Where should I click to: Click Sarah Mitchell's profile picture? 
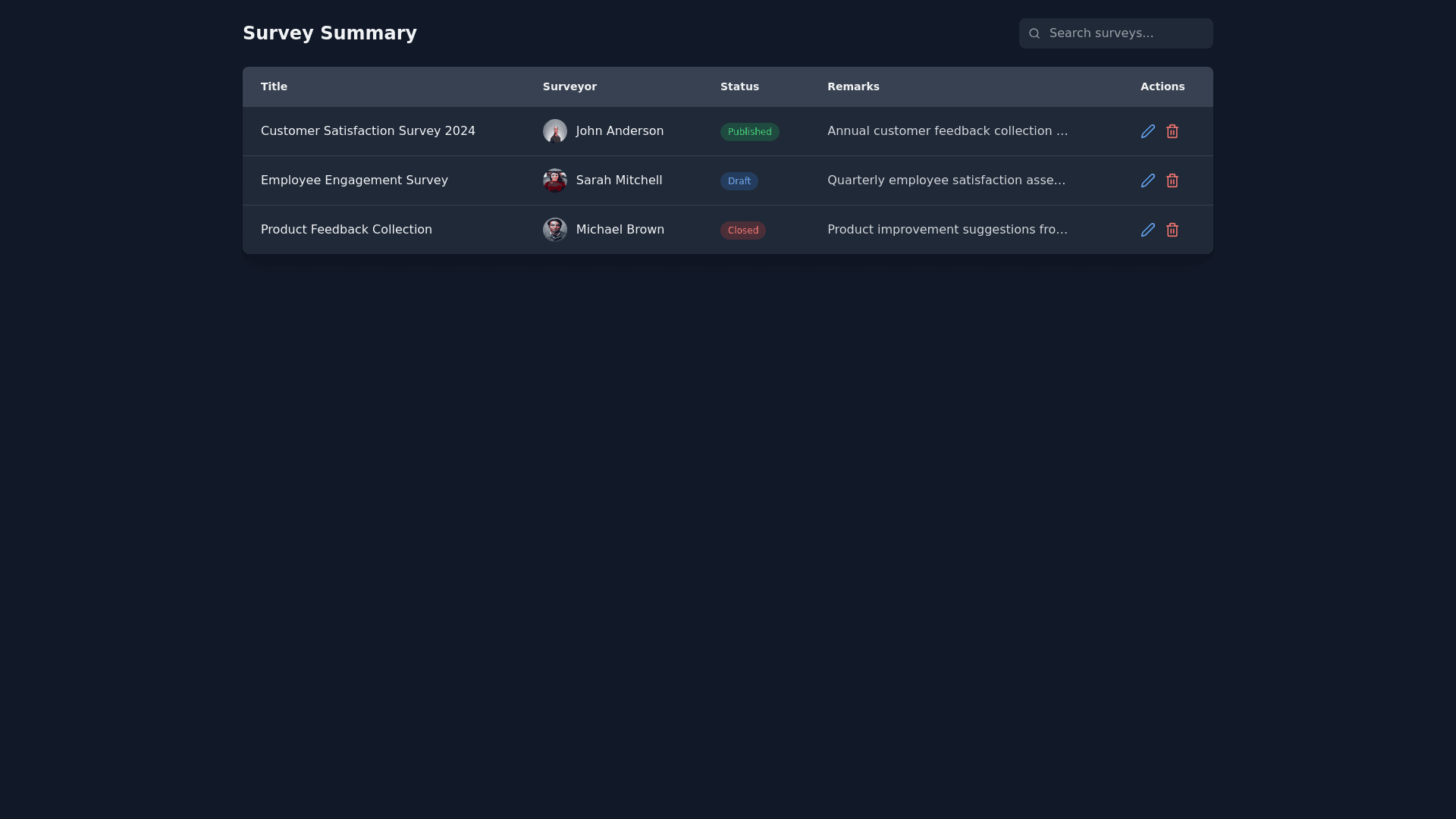point(554,180)
